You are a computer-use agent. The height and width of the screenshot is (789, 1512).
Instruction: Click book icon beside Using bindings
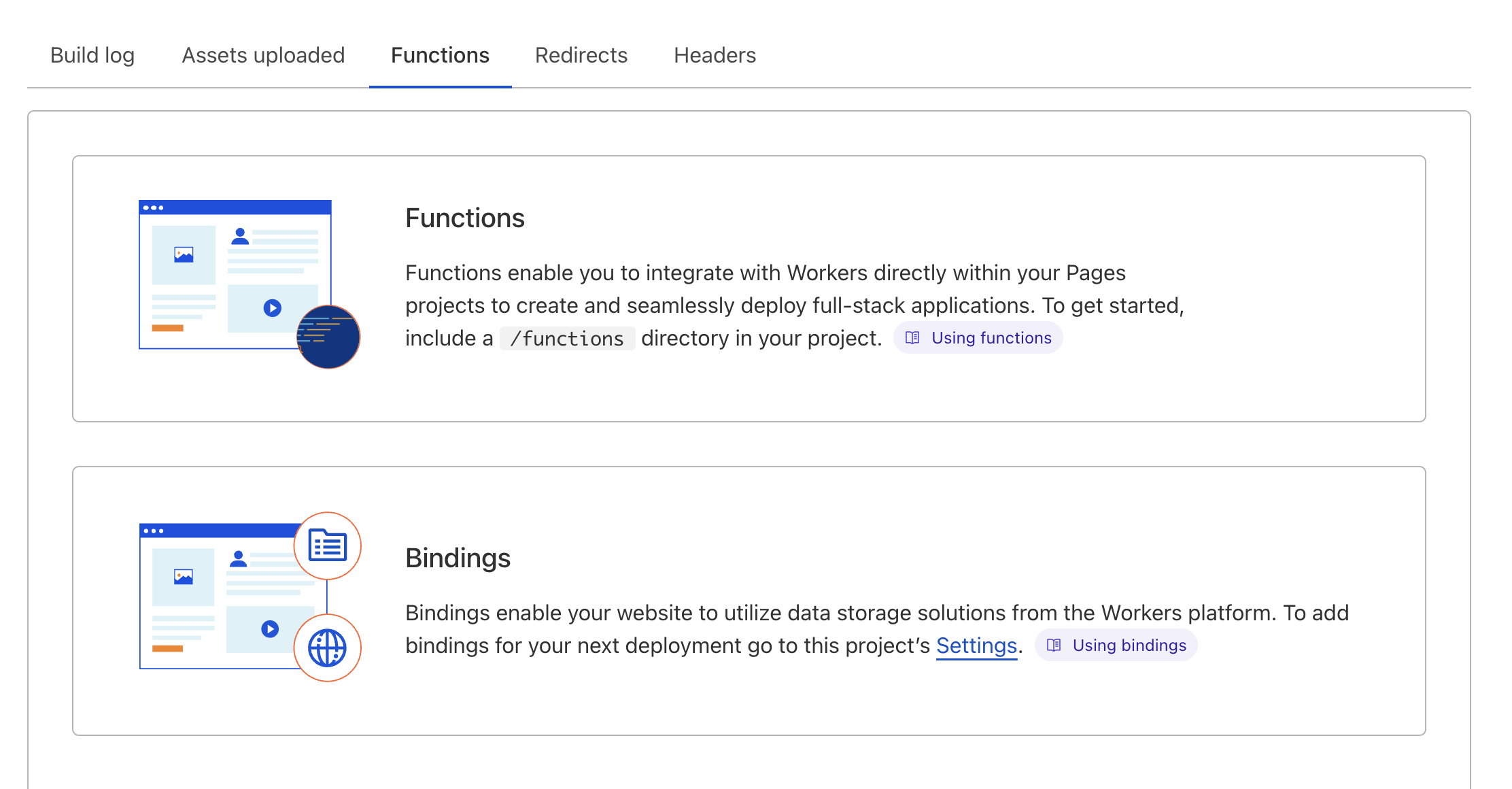1054,645
